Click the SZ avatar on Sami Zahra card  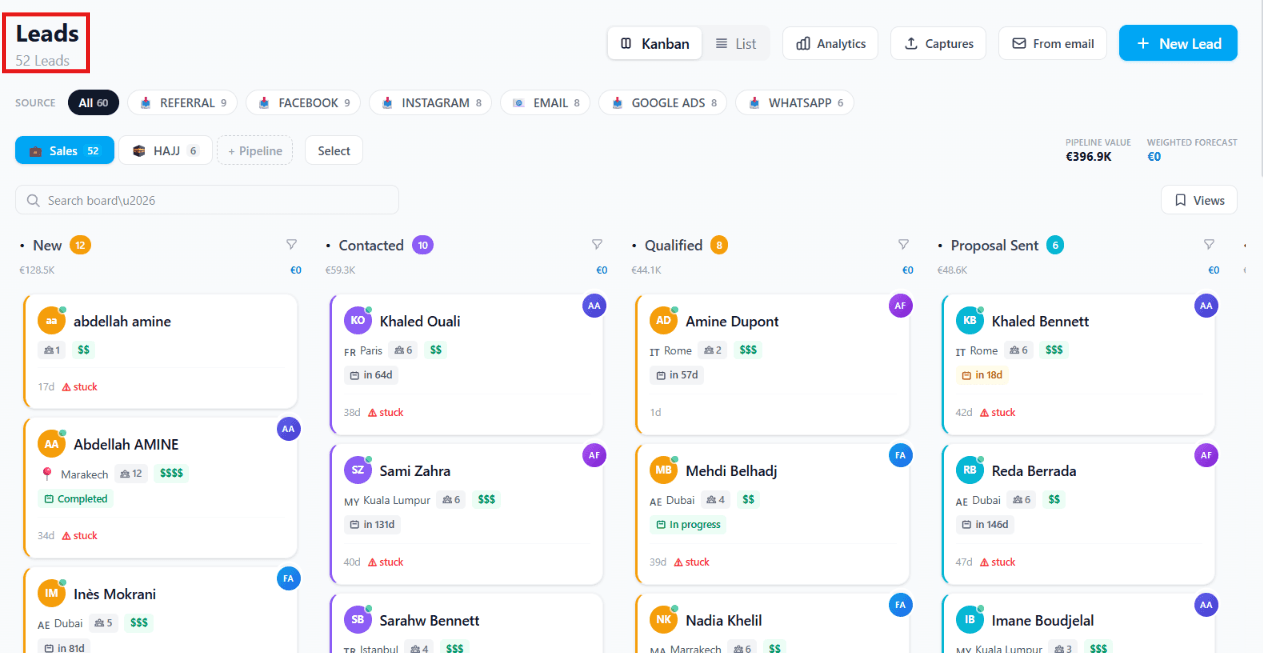click(358, 471)
